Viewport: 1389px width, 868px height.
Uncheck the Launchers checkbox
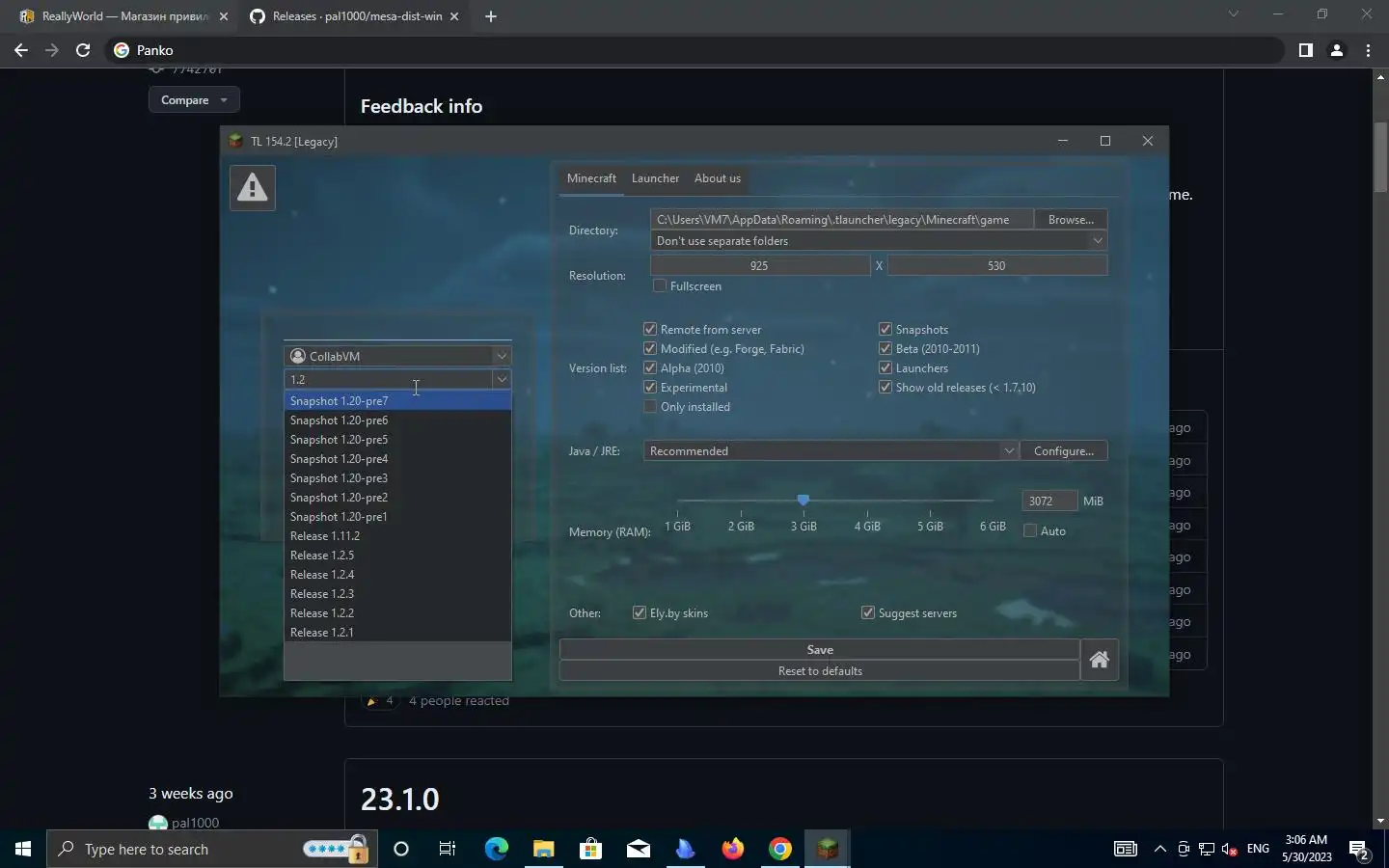tap(885, 368)
